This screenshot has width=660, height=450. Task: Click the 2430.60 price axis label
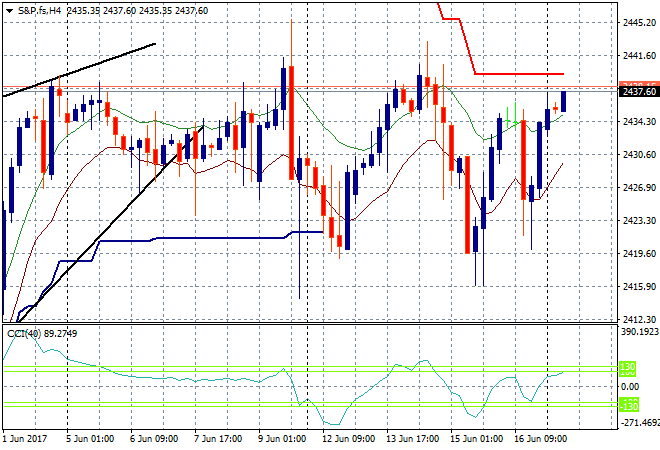pyautogui.click(x=639, y=154)
